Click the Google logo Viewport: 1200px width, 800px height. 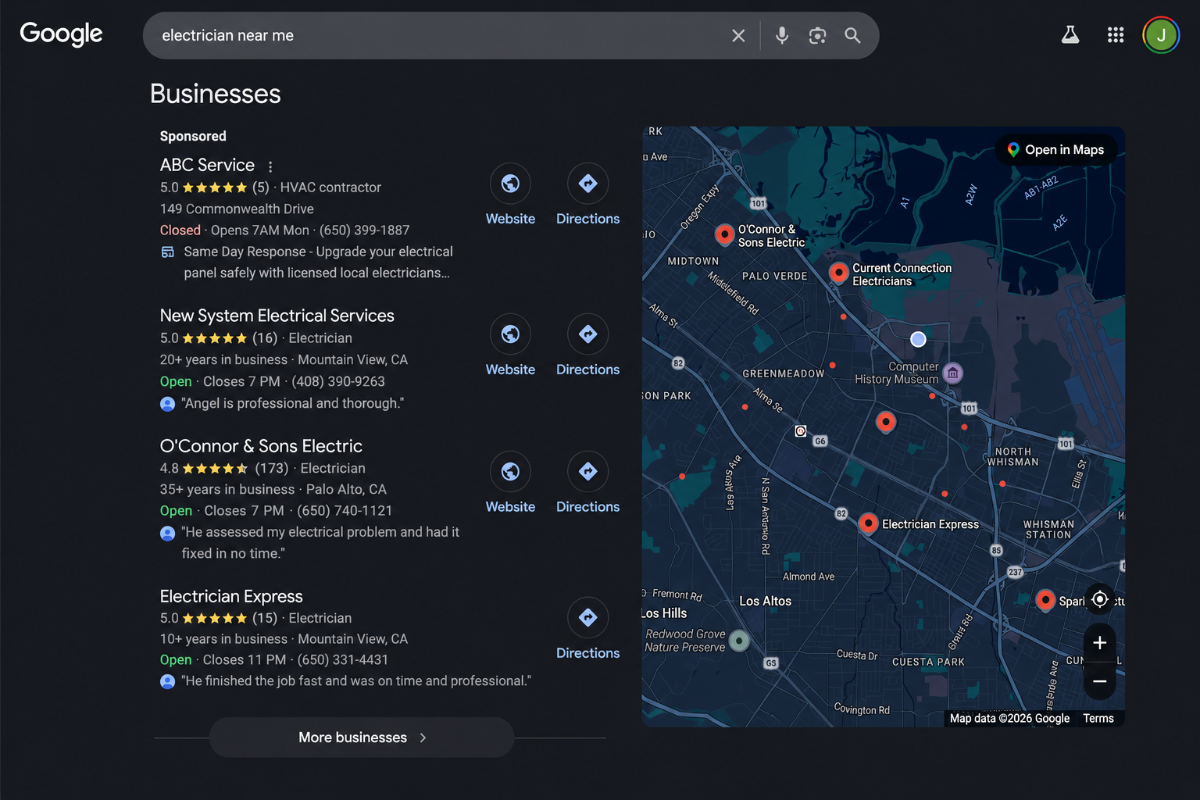[x=61, y=34]
